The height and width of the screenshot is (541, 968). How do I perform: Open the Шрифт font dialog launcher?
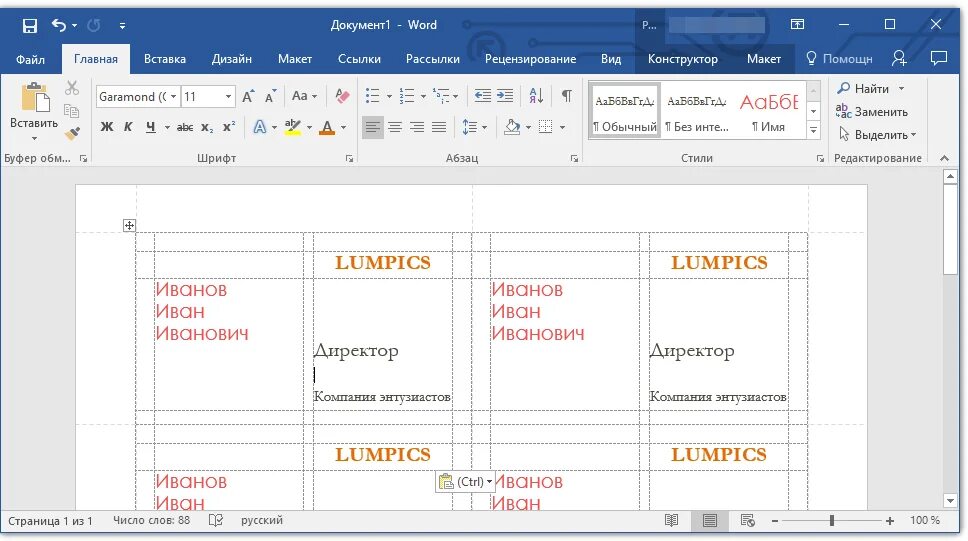[349, 159]
